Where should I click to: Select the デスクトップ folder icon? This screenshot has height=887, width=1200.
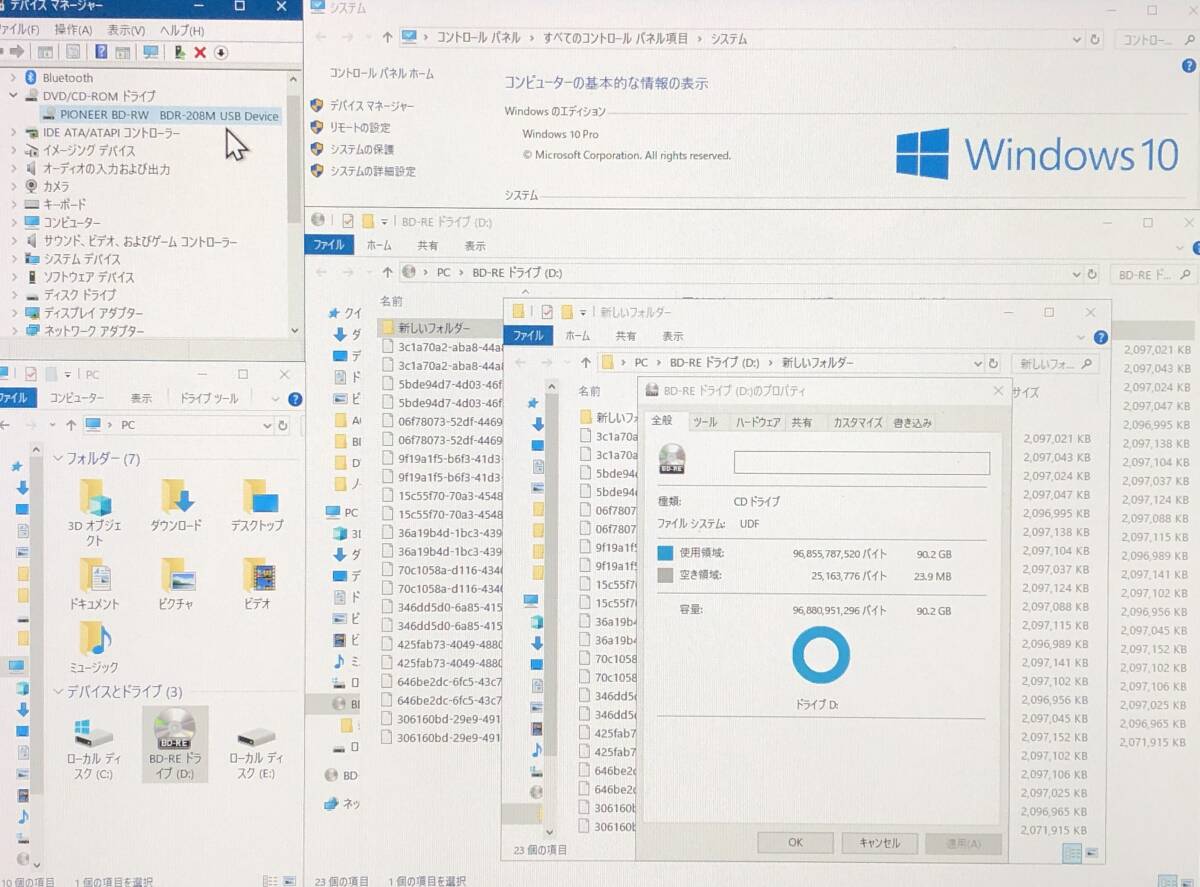click(x=257, y=504)
